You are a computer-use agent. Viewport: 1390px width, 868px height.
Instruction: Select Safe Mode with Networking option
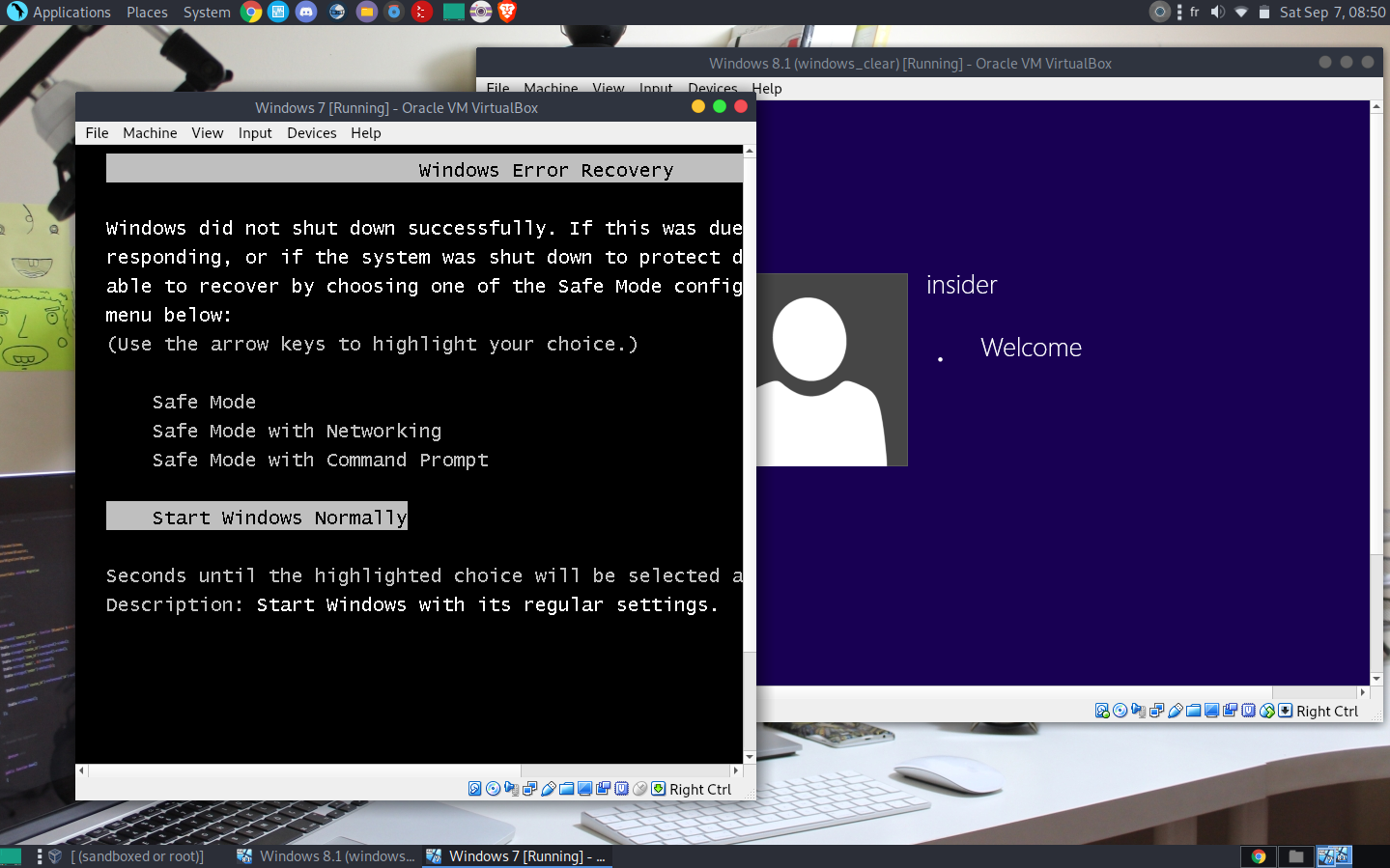297,431
